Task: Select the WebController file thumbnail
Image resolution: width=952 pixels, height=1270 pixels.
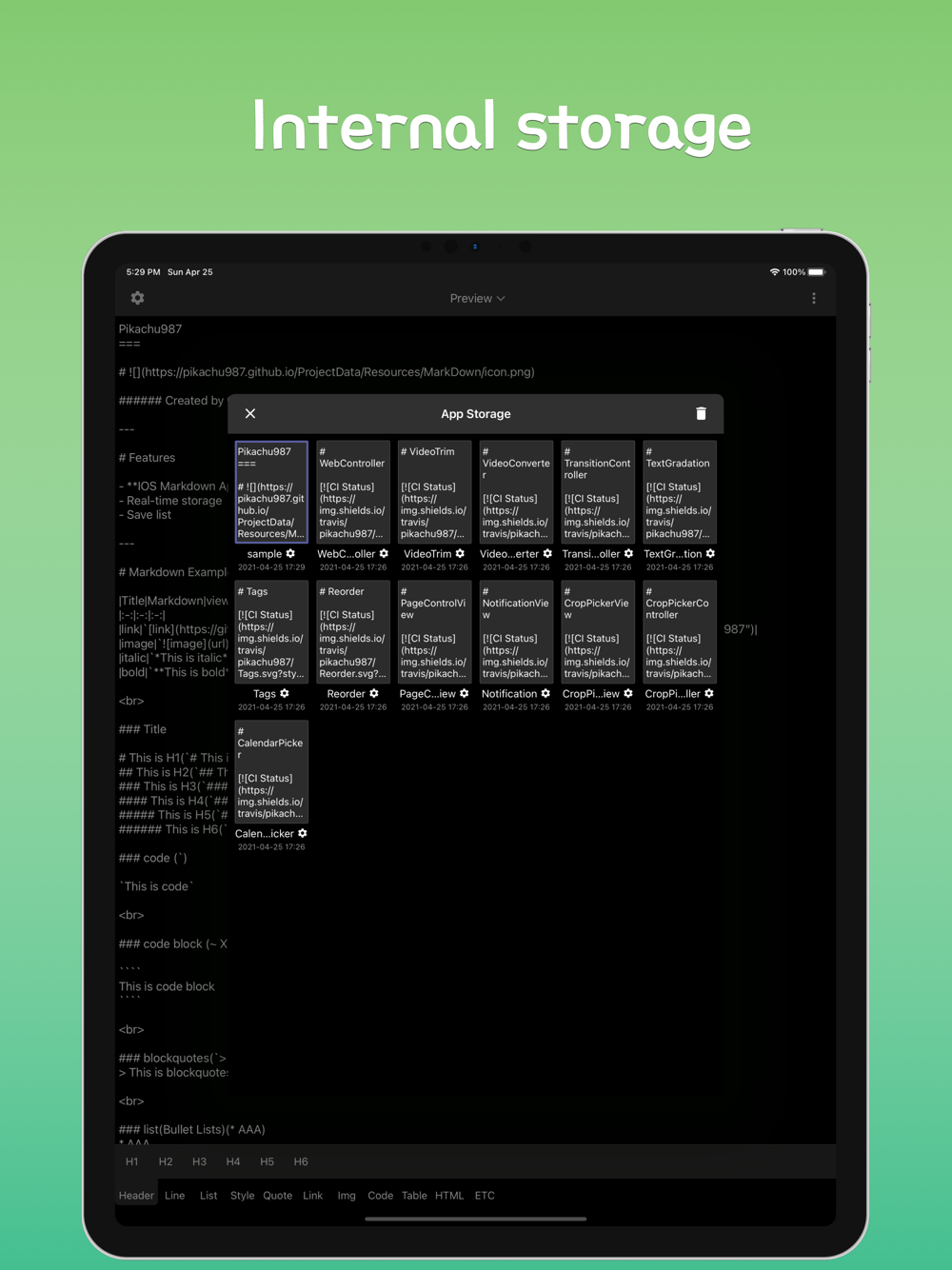Action: (353, 492)
